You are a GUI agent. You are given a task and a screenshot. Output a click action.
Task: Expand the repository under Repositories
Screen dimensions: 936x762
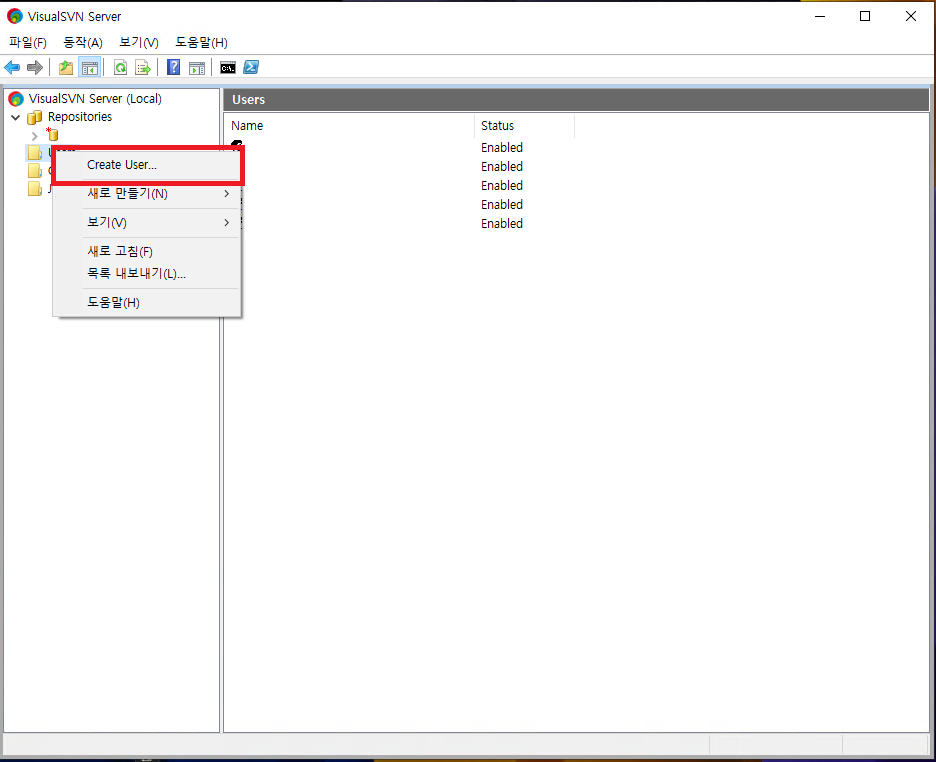34,136
